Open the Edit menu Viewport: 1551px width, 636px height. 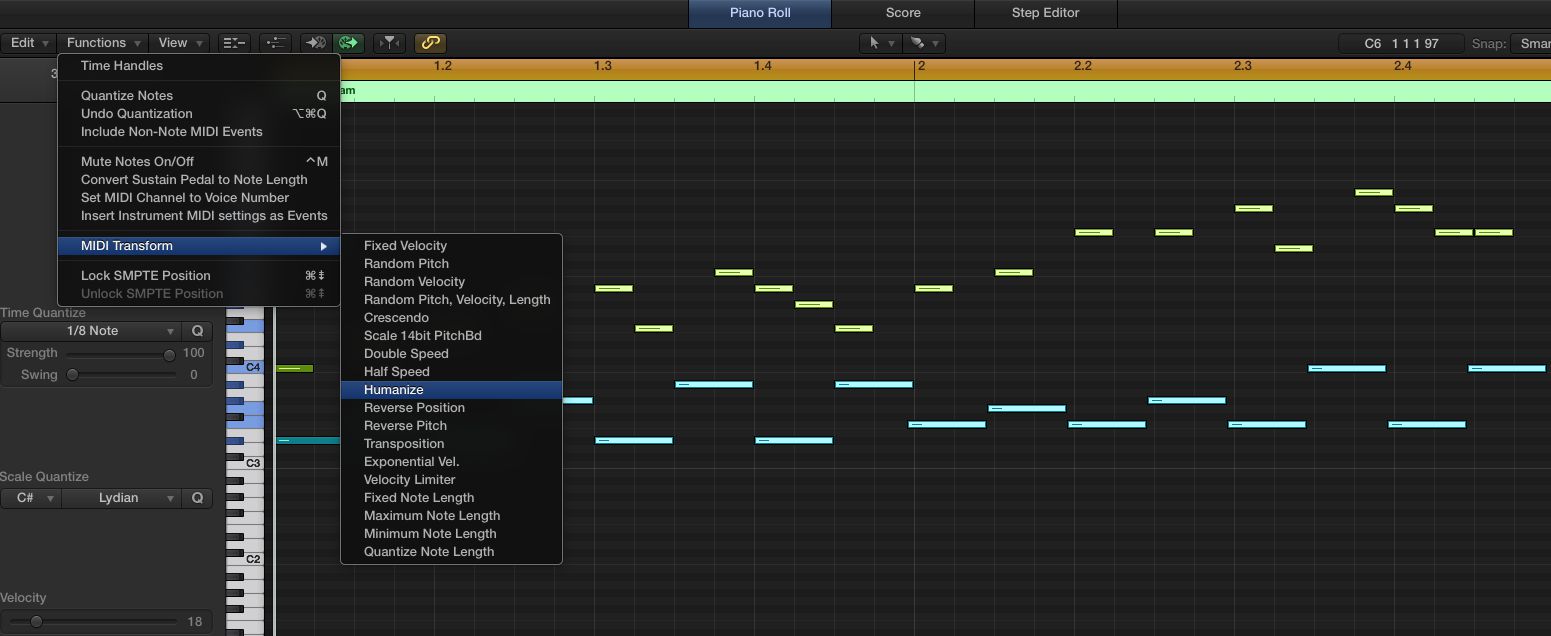point(28,43)
